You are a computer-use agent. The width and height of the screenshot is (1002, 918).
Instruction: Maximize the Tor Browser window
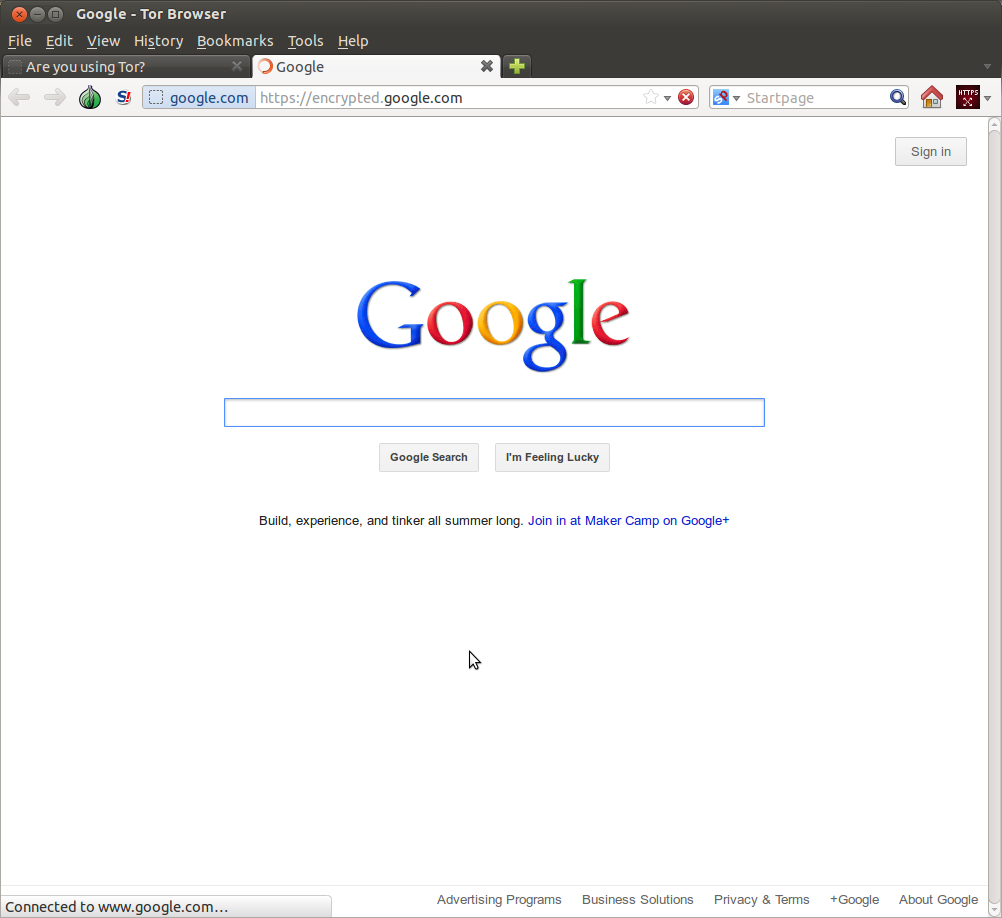[56, 13]
